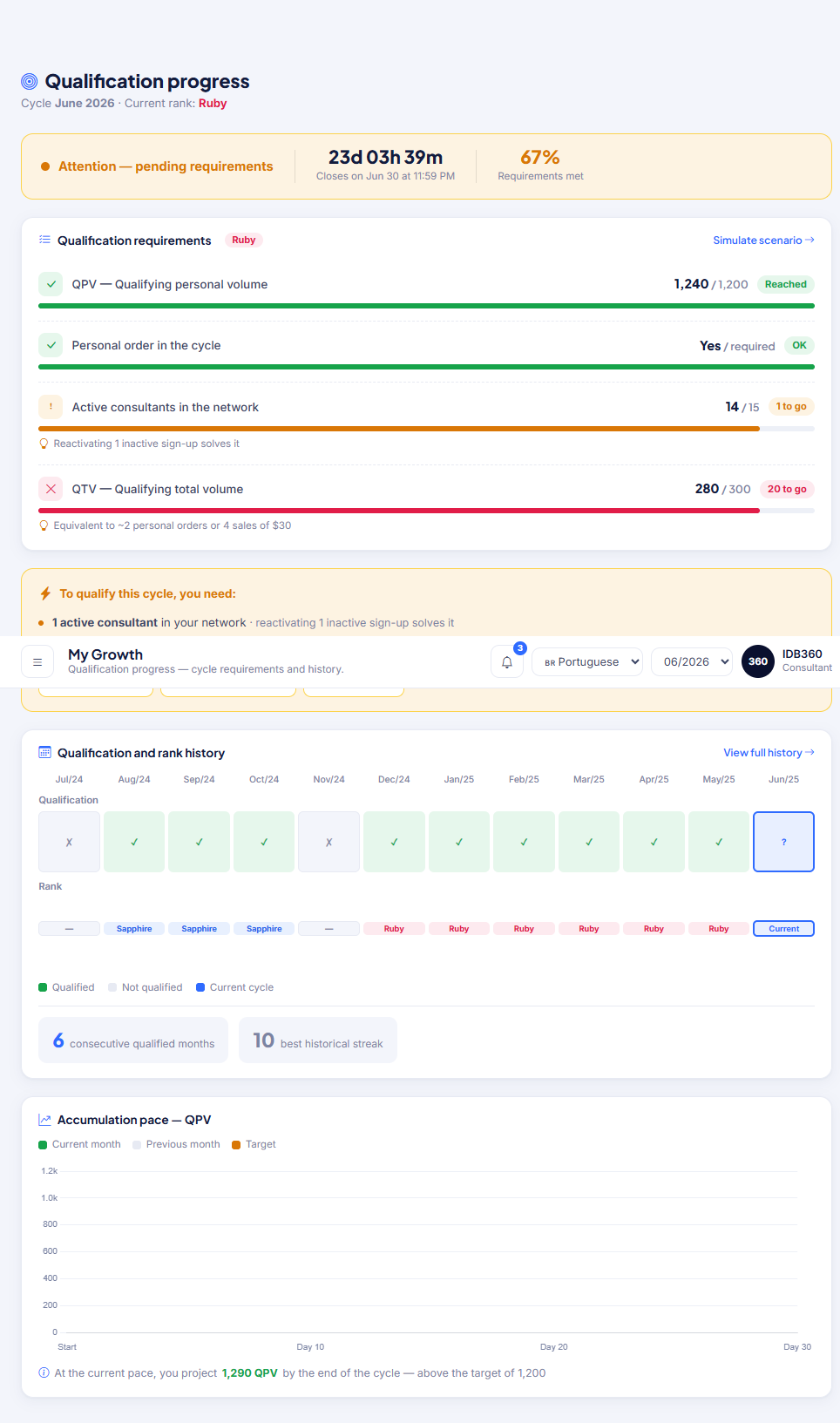Click the 67% requirements met value
The width and height of the screenshot is (840, 1423).
tap(540, 158)
